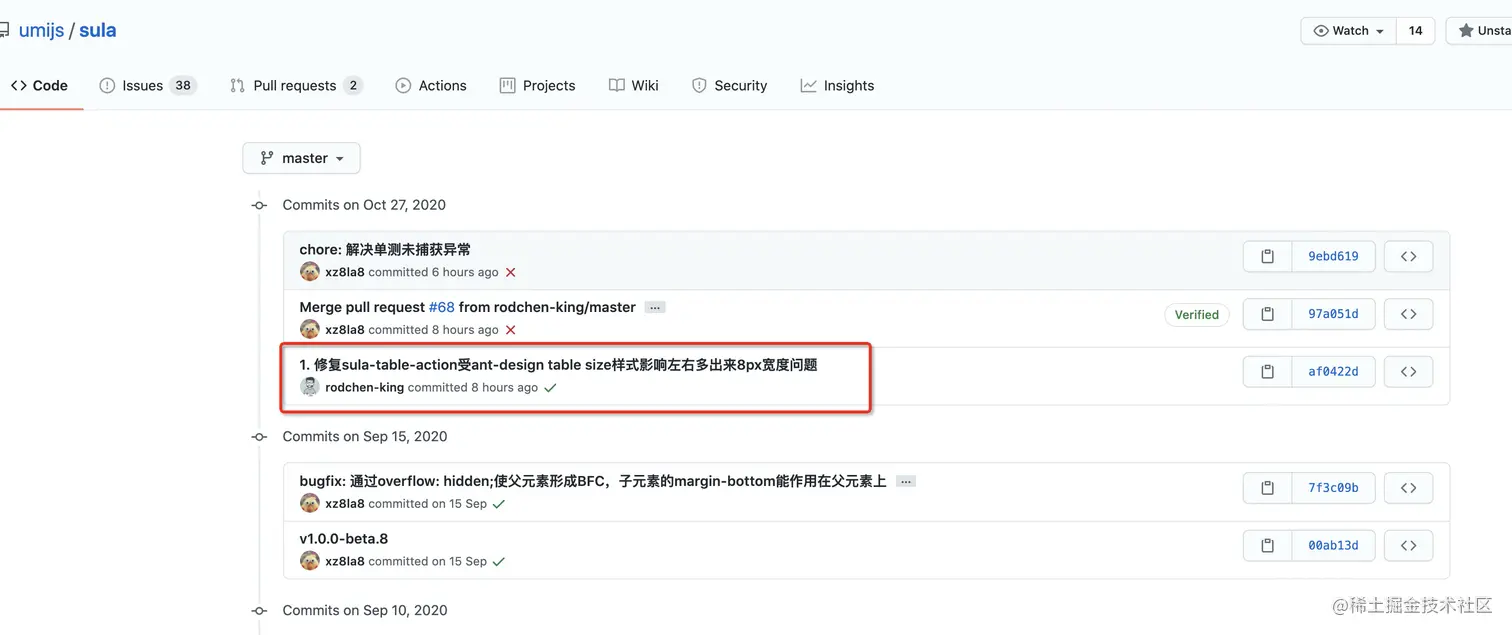Open pull request #68 link

(x=442, y=307)
